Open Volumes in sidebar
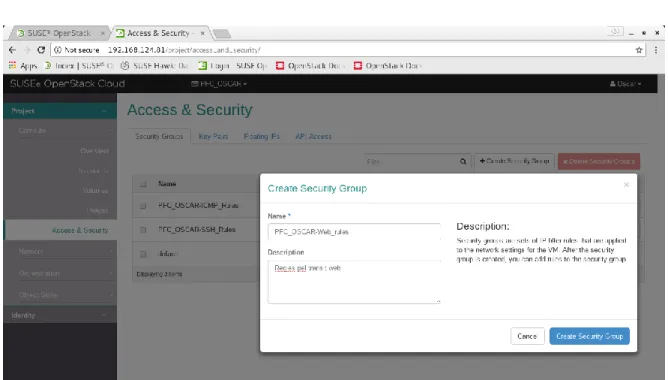This screenshot has height=380, width=668. click(95, 190)
